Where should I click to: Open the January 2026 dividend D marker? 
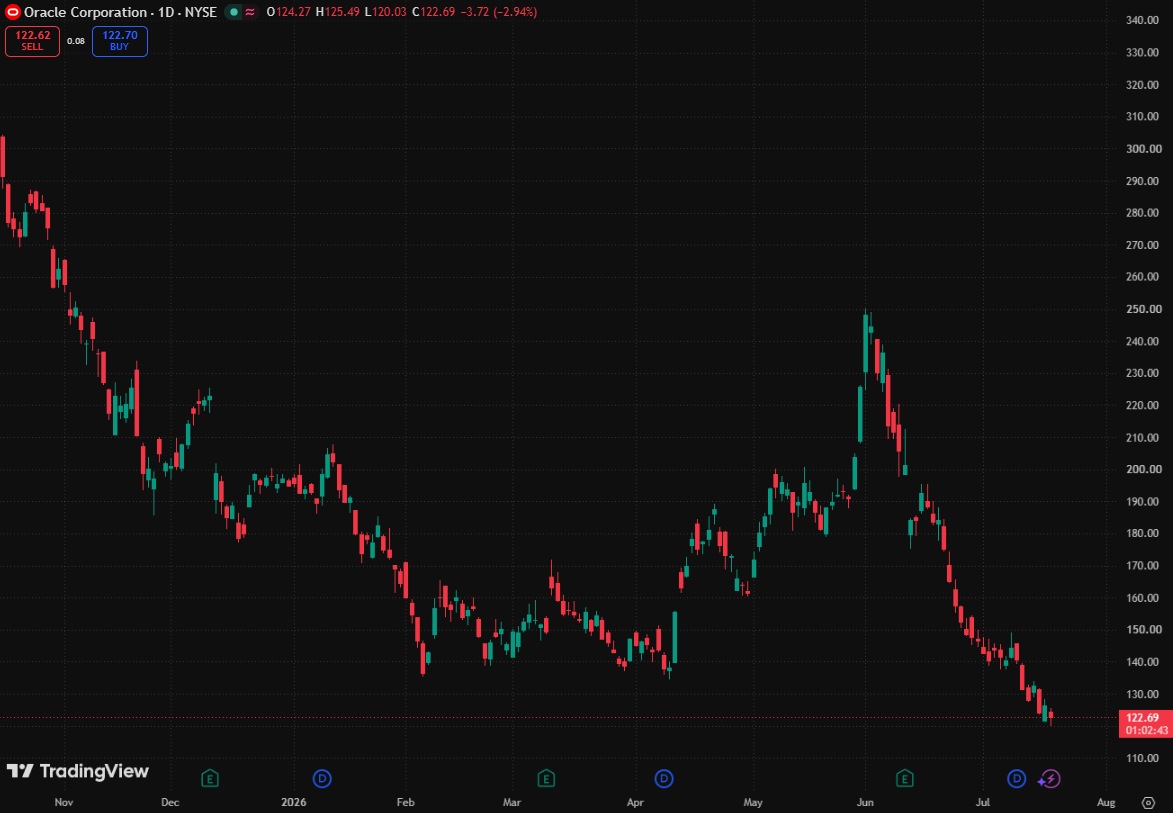(x=322, y=779)
